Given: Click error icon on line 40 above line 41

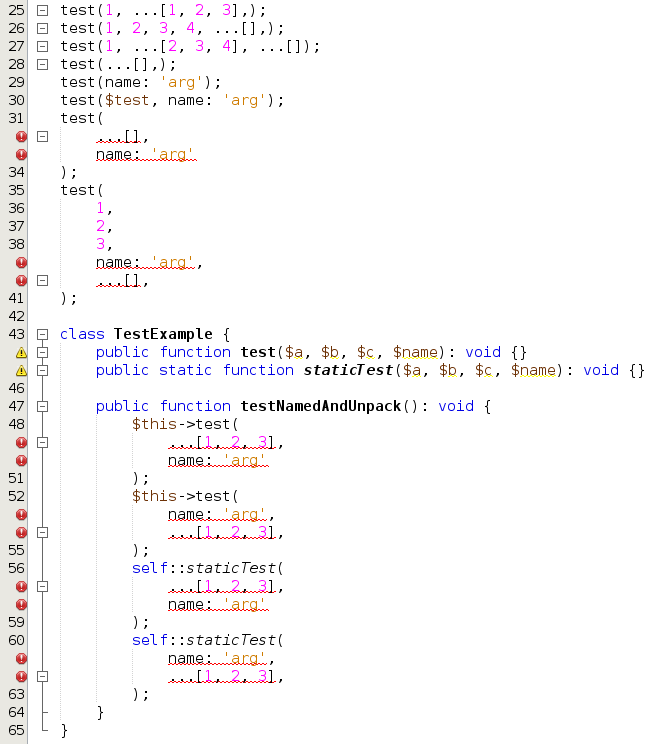Looking at the screenshot, I should (21, 281).
